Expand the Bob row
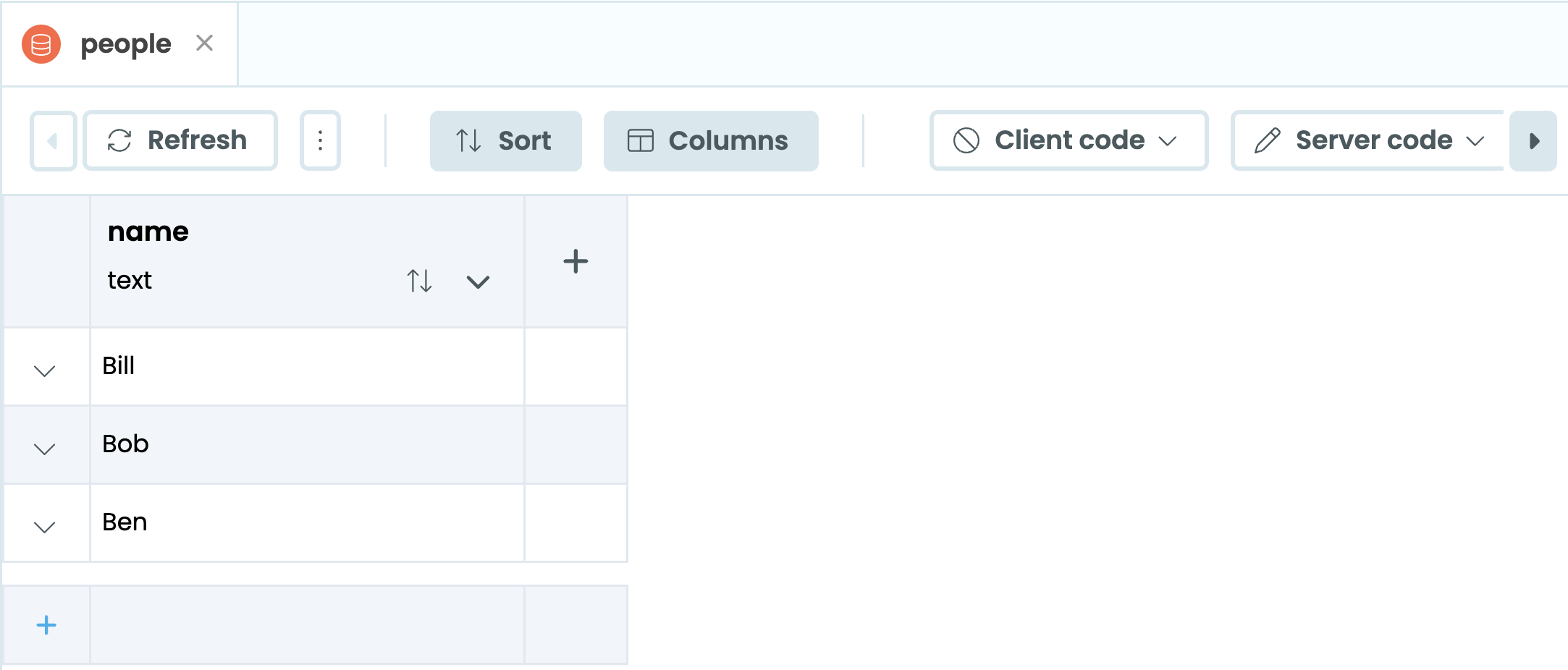 pyautogui.click(x=45, y=449)
